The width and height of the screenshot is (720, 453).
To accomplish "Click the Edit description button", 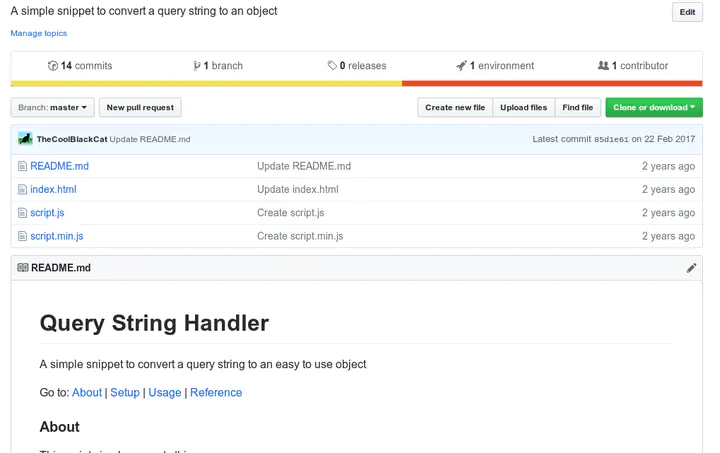I will coord(687,12).
